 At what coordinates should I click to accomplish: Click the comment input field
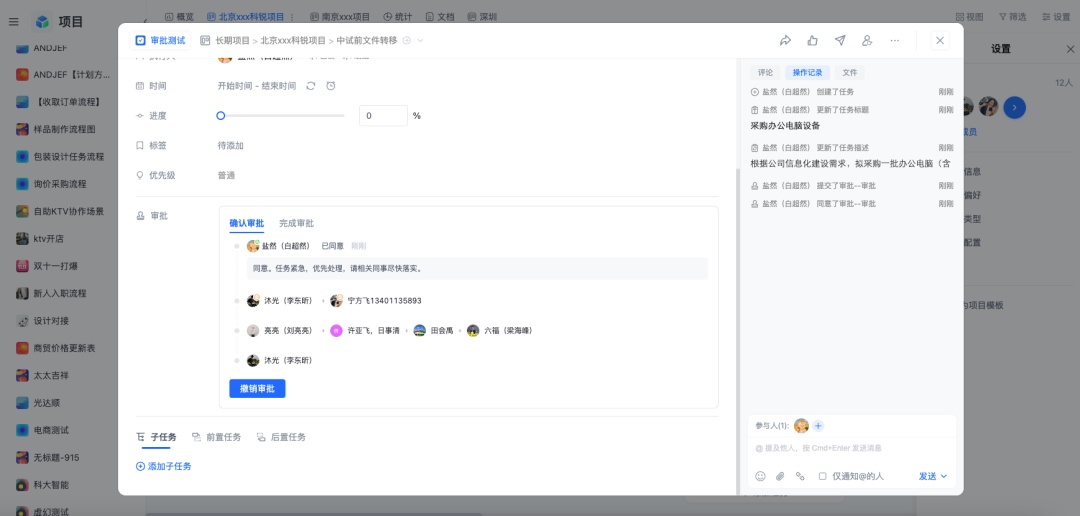pos(851,448)
